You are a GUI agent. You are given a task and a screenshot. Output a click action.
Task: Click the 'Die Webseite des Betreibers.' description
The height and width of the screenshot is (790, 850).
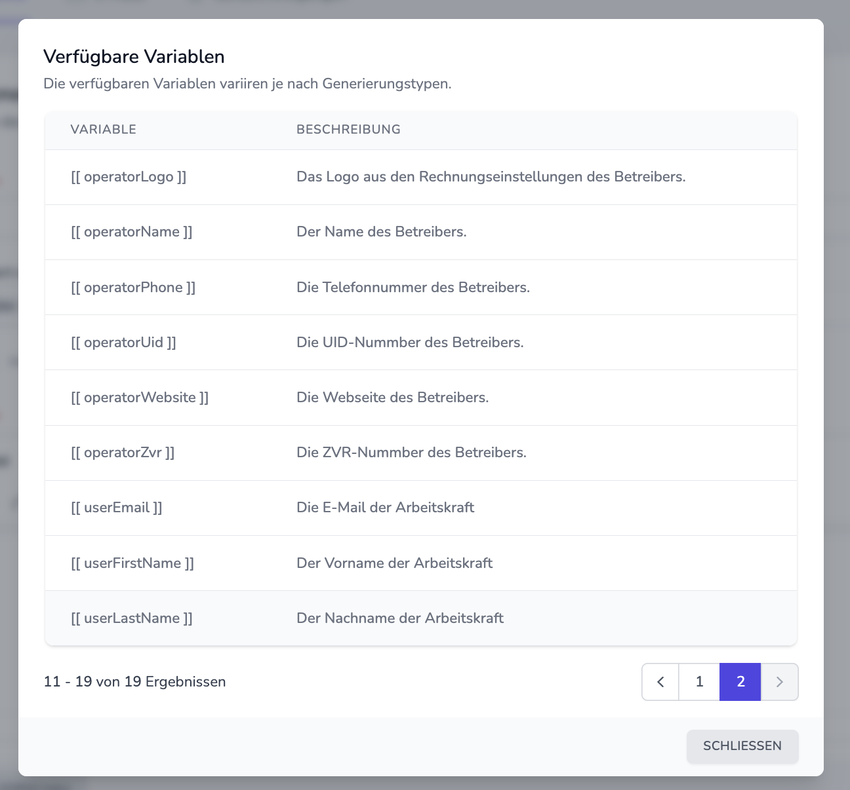[392, 397]
